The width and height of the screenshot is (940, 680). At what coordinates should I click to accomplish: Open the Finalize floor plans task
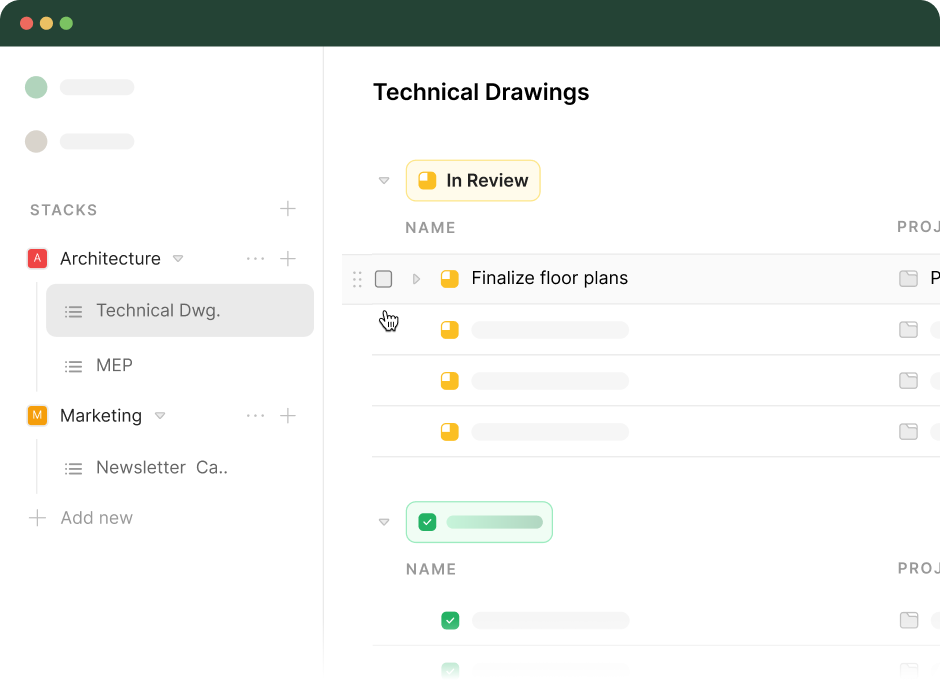coord(550,278)
